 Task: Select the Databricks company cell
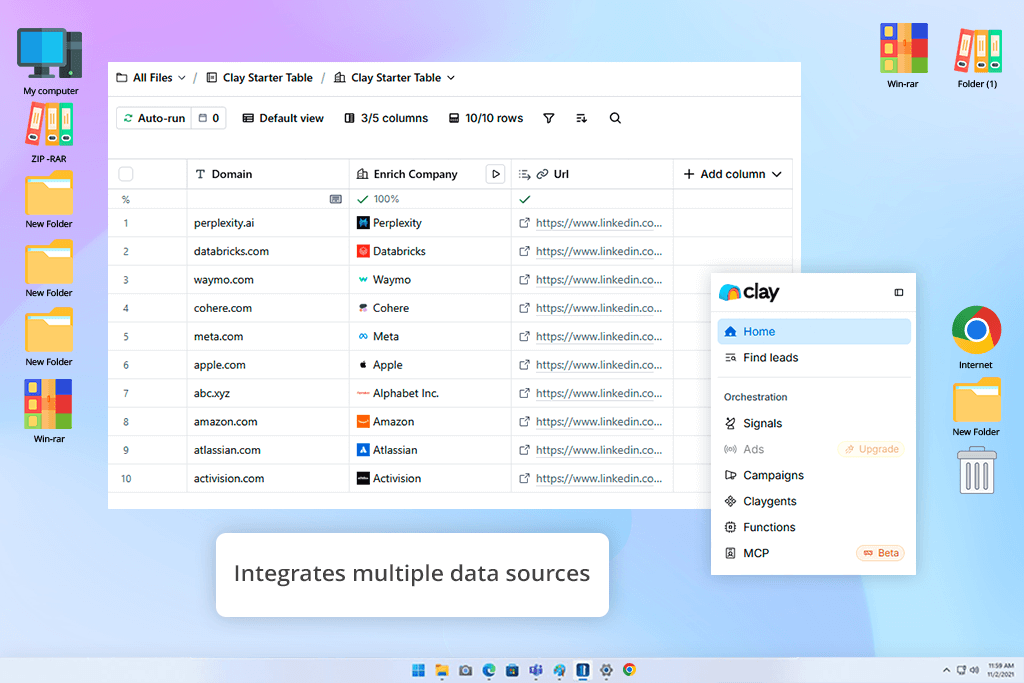tap(430, 251)
